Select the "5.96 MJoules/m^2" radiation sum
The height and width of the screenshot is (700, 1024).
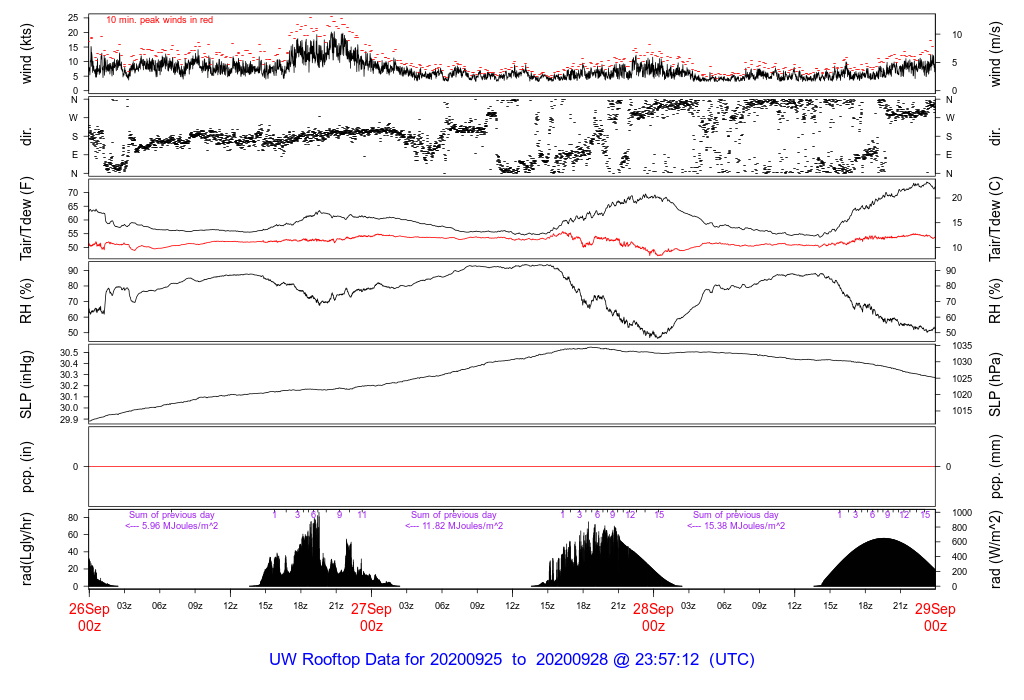pyautogui.click(x=180, y=526)
